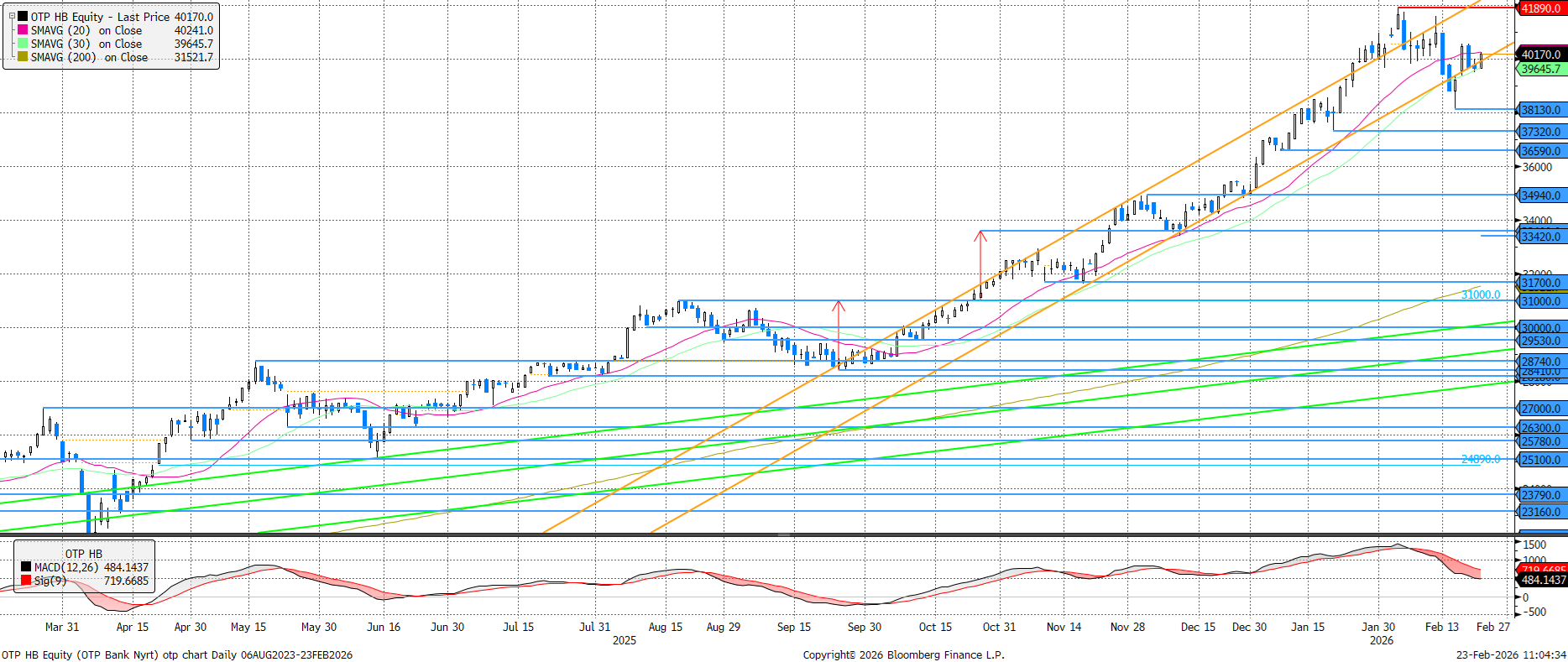Click the 27000.0 price level tag

pos(1541,409)
